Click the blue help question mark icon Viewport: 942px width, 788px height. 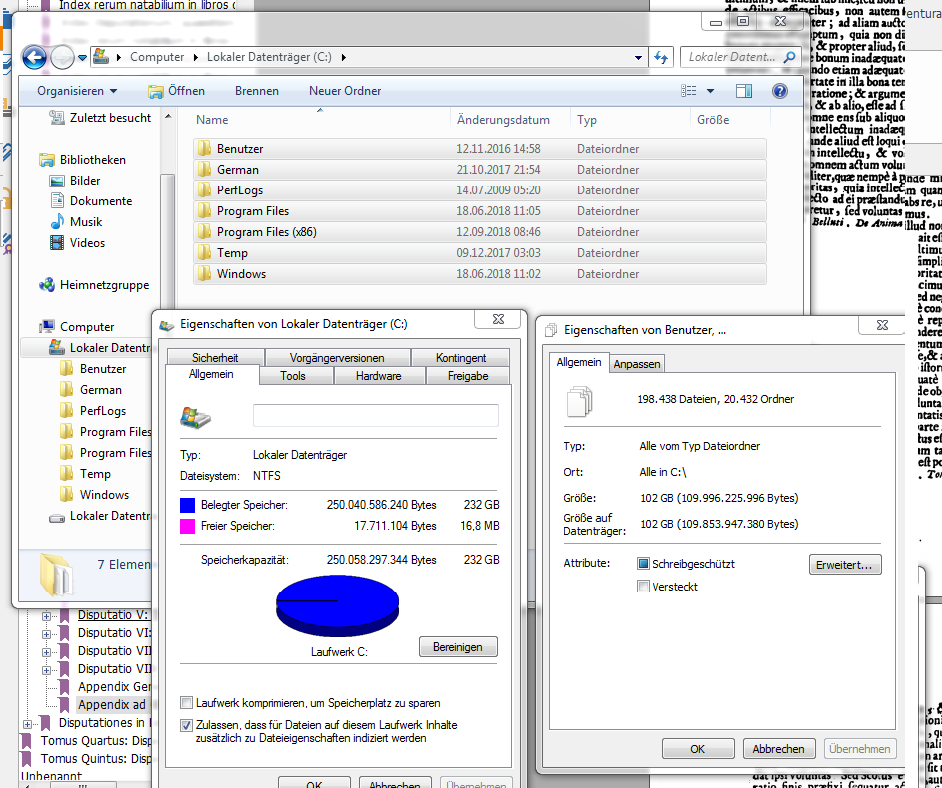(x=780, y=91)
